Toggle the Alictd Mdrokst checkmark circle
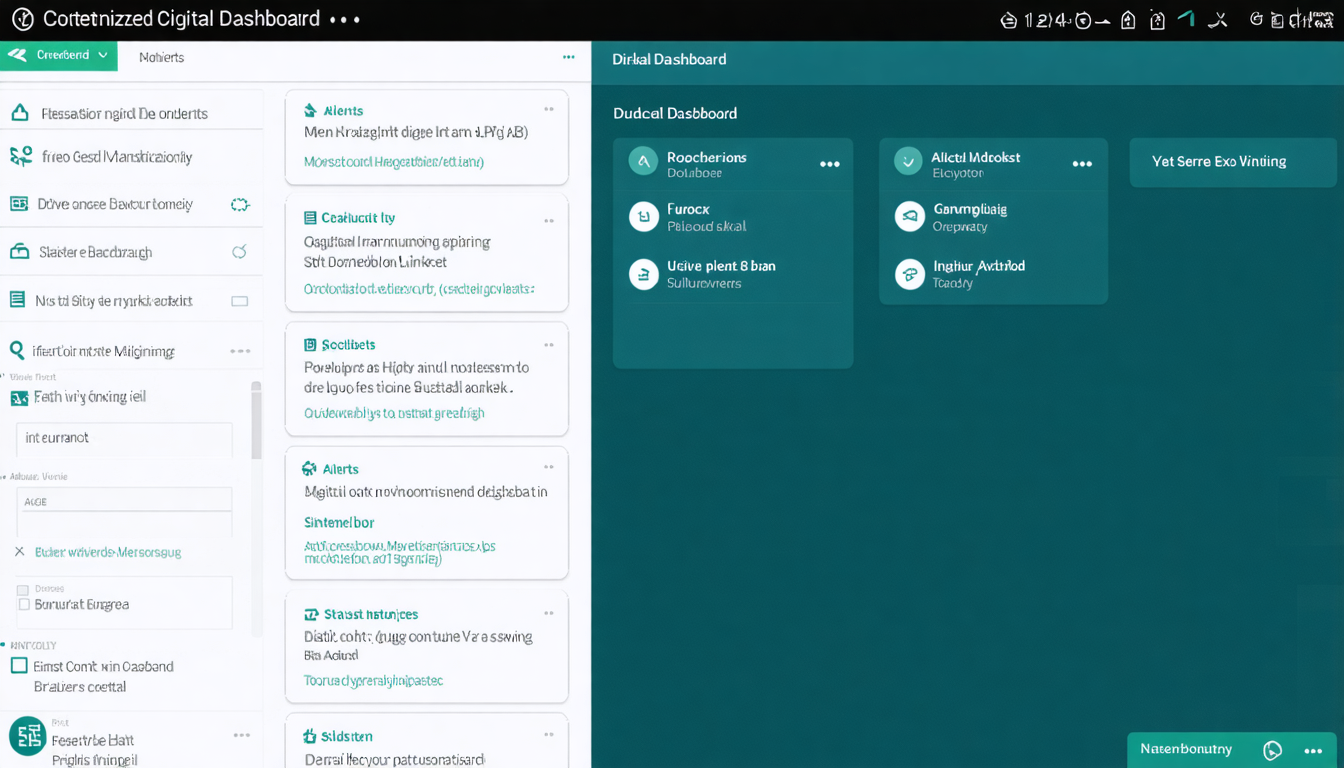Image resolution: width=1344 pixels, height=768 pixels. (x=908, y=161)
